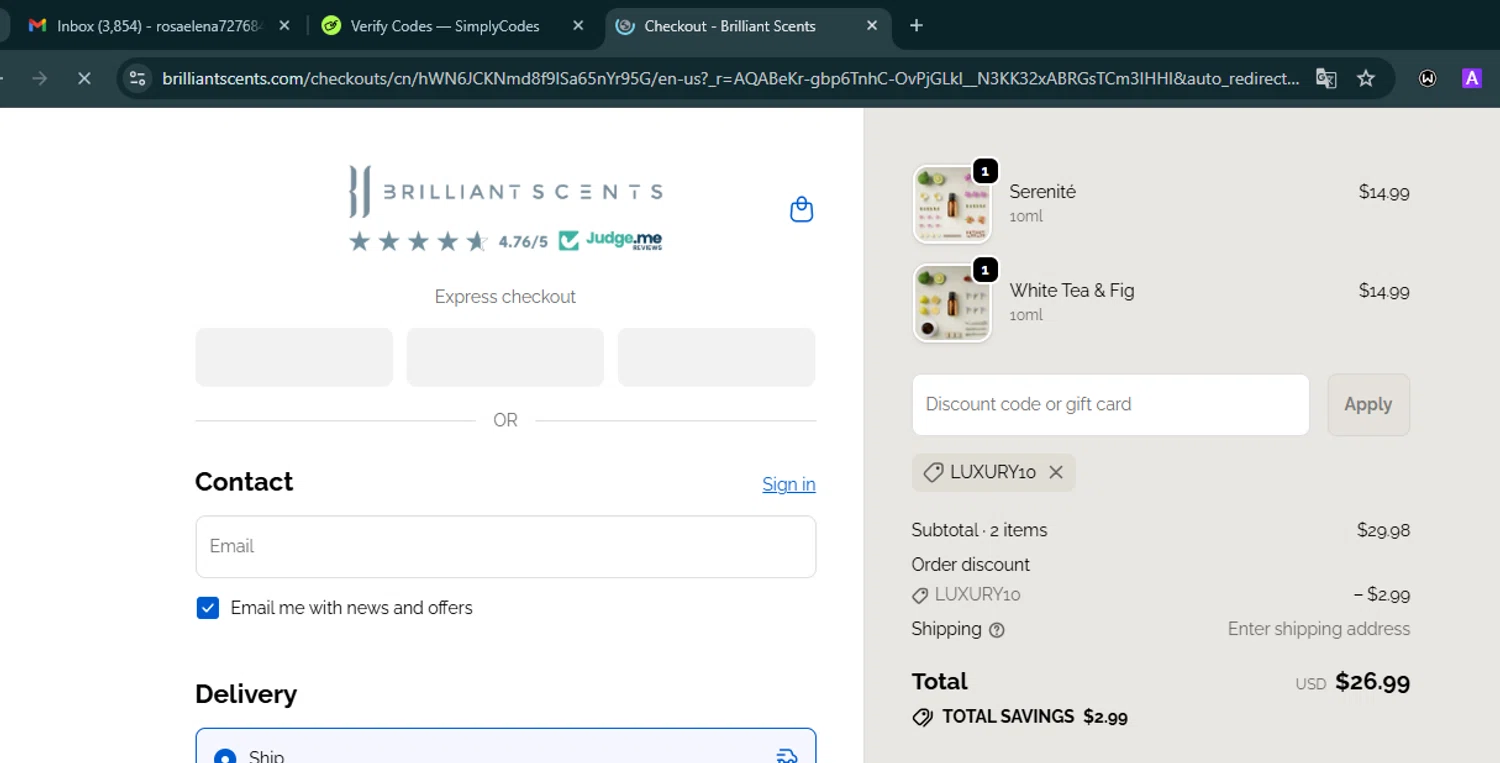Switch to the Verify Codes SimplyCodes tab

click(446, 26)
